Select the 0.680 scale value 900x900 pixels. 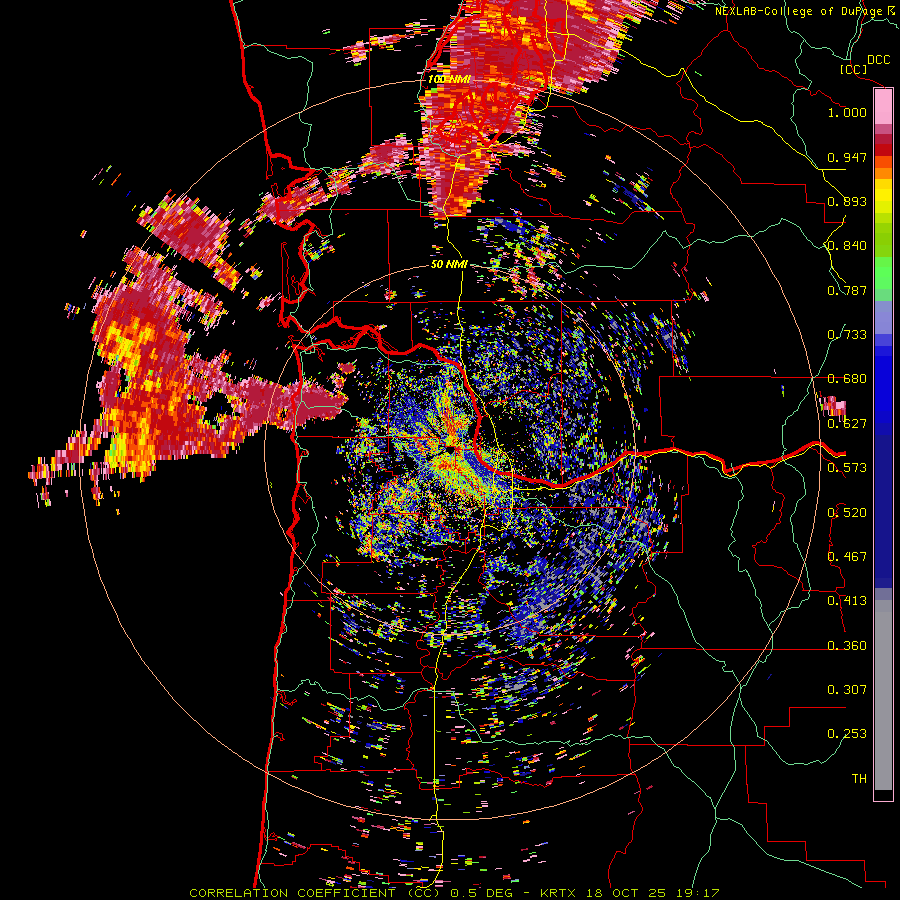[x=847, y=379]
